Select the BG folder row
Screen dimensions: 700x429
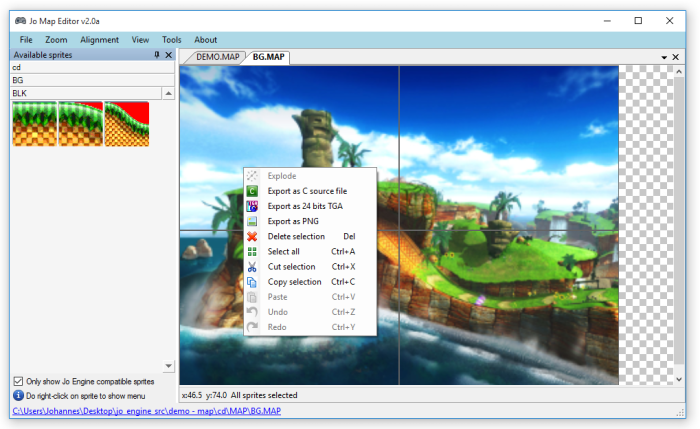(x=92, y=80)
